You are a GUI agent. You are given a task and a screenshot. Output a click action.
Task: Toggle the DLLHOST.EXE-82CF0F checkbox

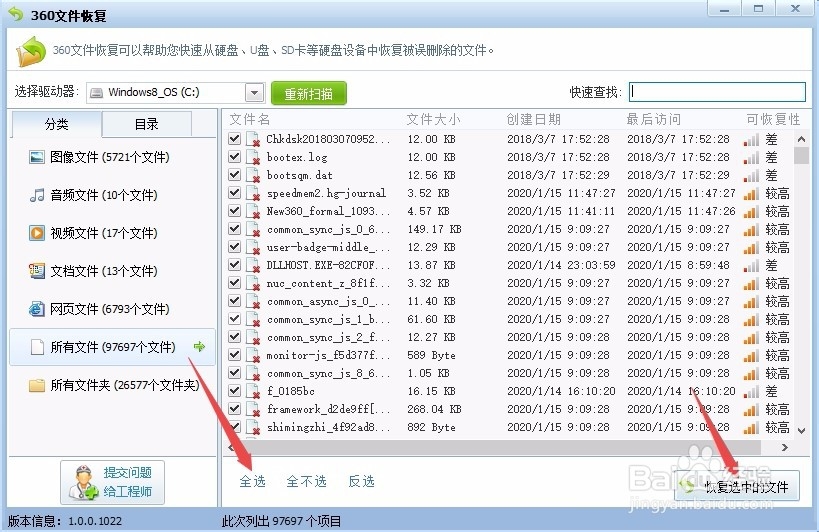point(235,265)
